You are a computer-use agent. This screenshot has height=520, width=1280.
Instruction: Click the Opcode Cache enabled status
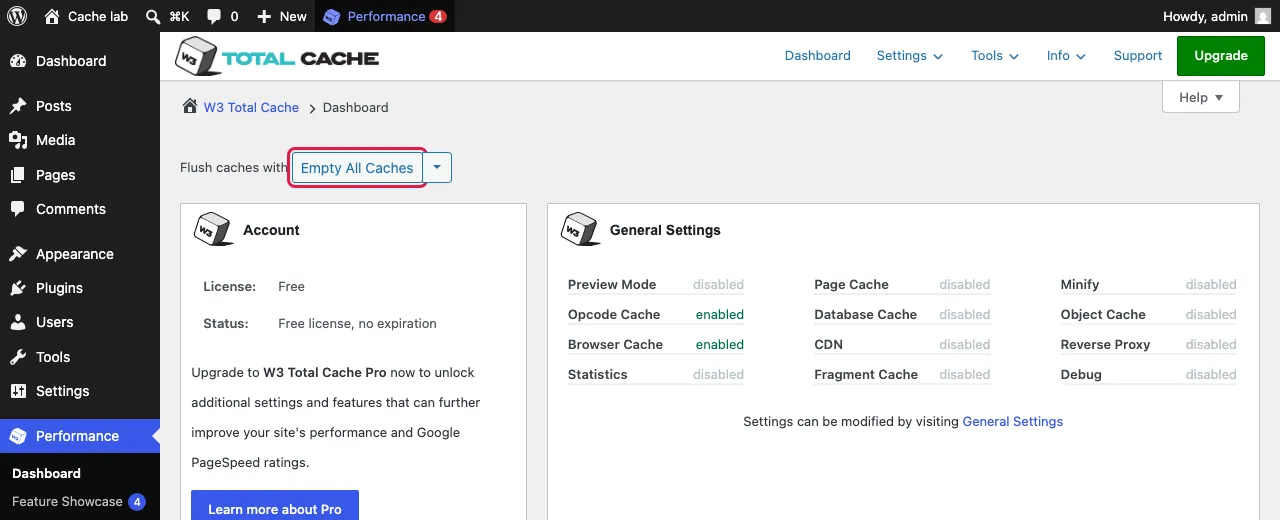tap(720, 314)
